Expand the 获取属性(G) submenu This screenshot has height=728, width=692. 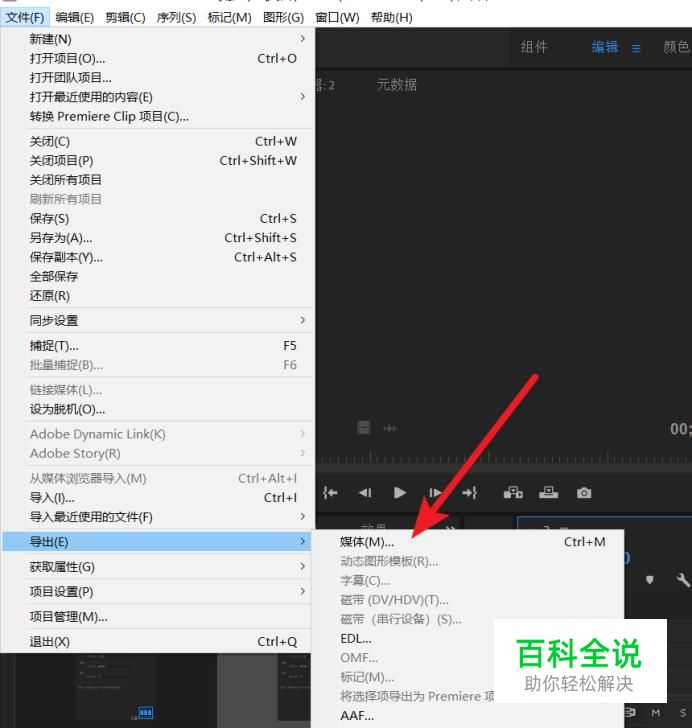tap(157, 567)
